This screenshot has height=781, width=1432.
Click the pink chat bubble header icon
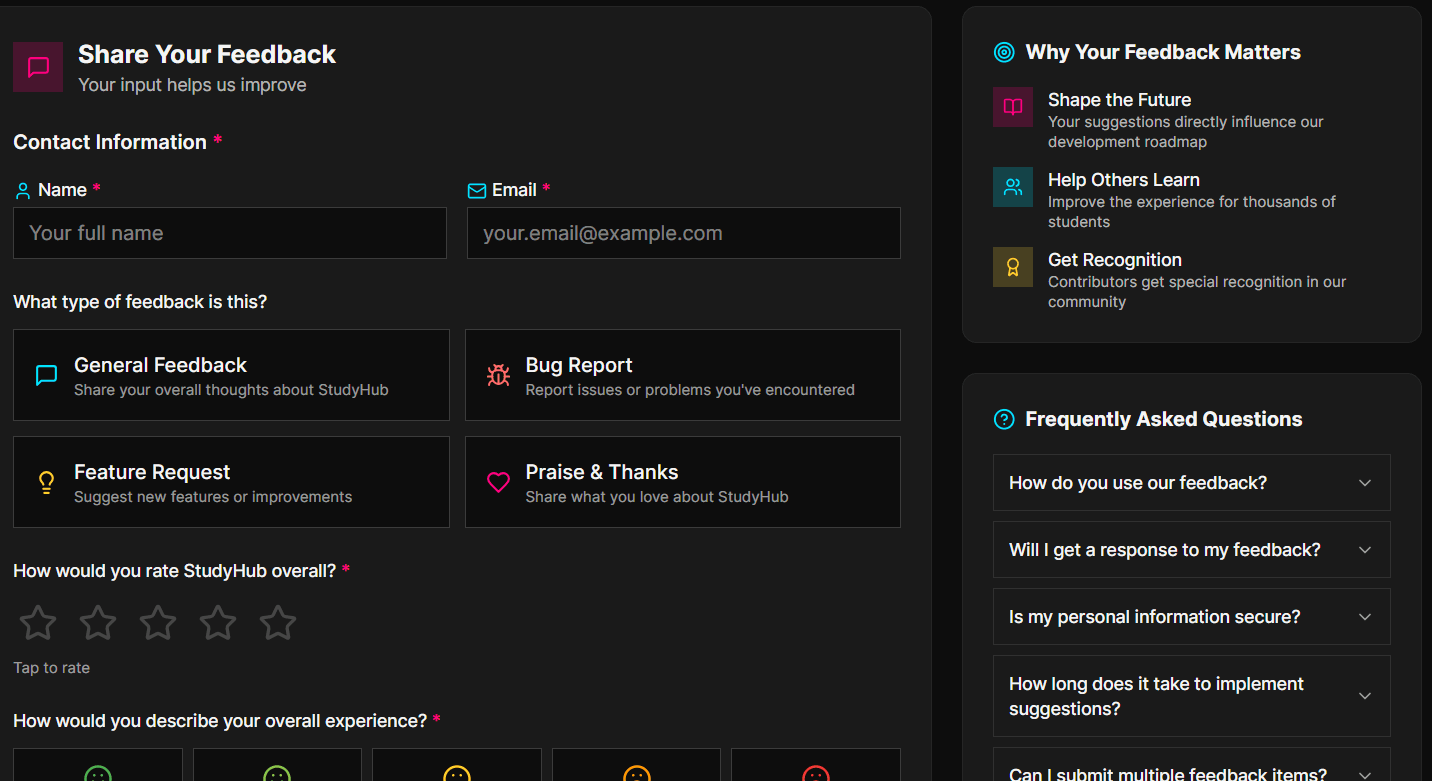tap(38, 67)
